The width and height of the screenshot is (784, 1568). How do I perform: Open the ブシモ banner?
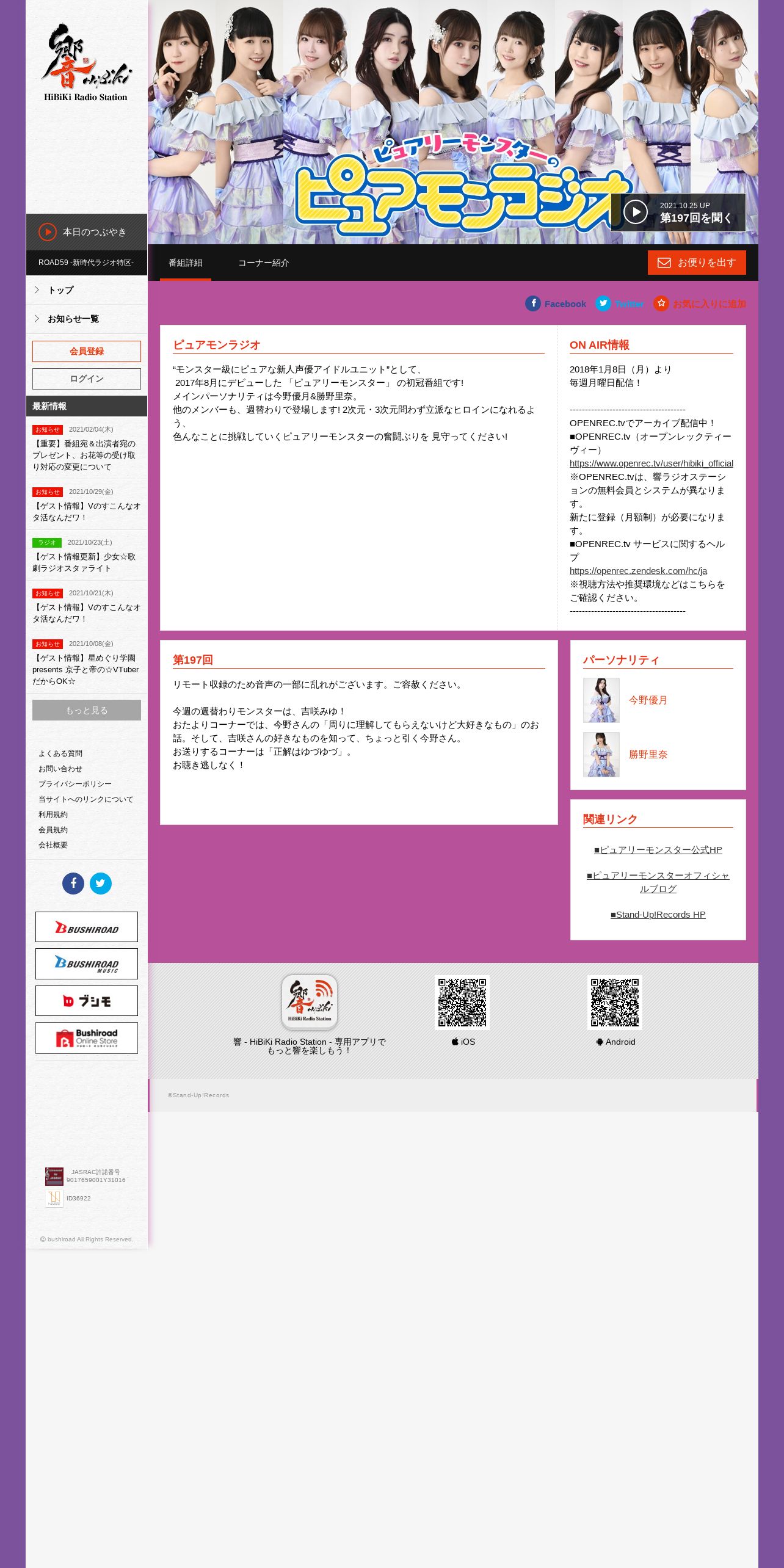(x=87, y=1001)
